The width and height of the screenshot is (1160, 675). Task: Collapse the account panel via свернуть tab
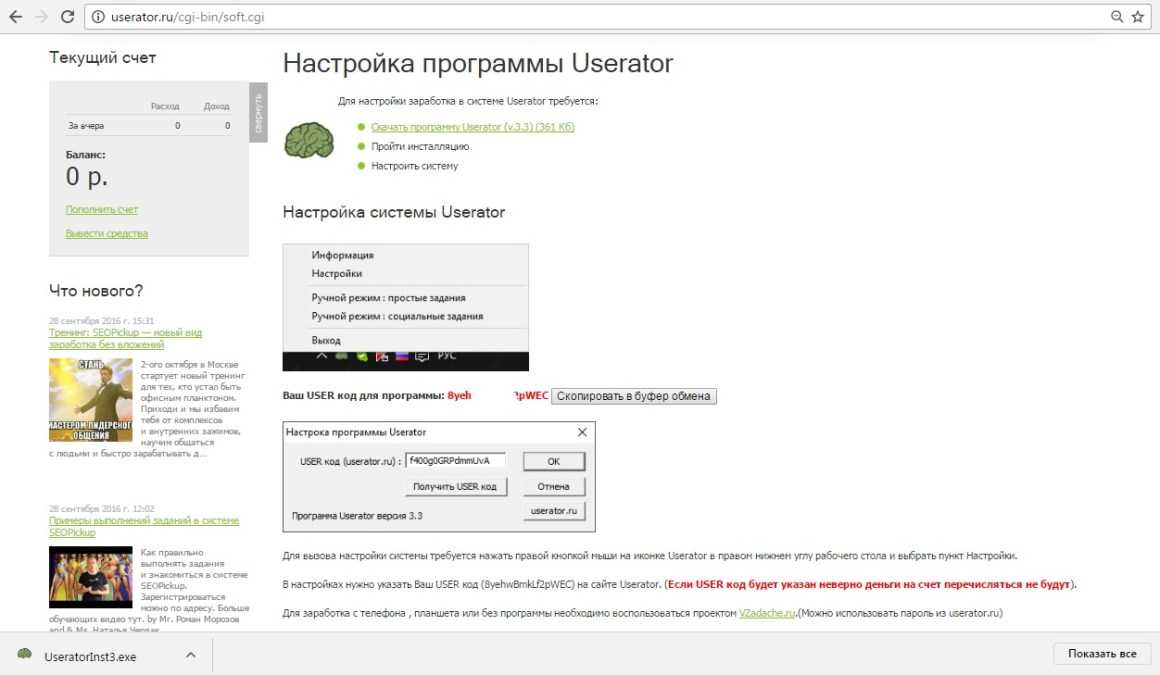coord(258,112)
